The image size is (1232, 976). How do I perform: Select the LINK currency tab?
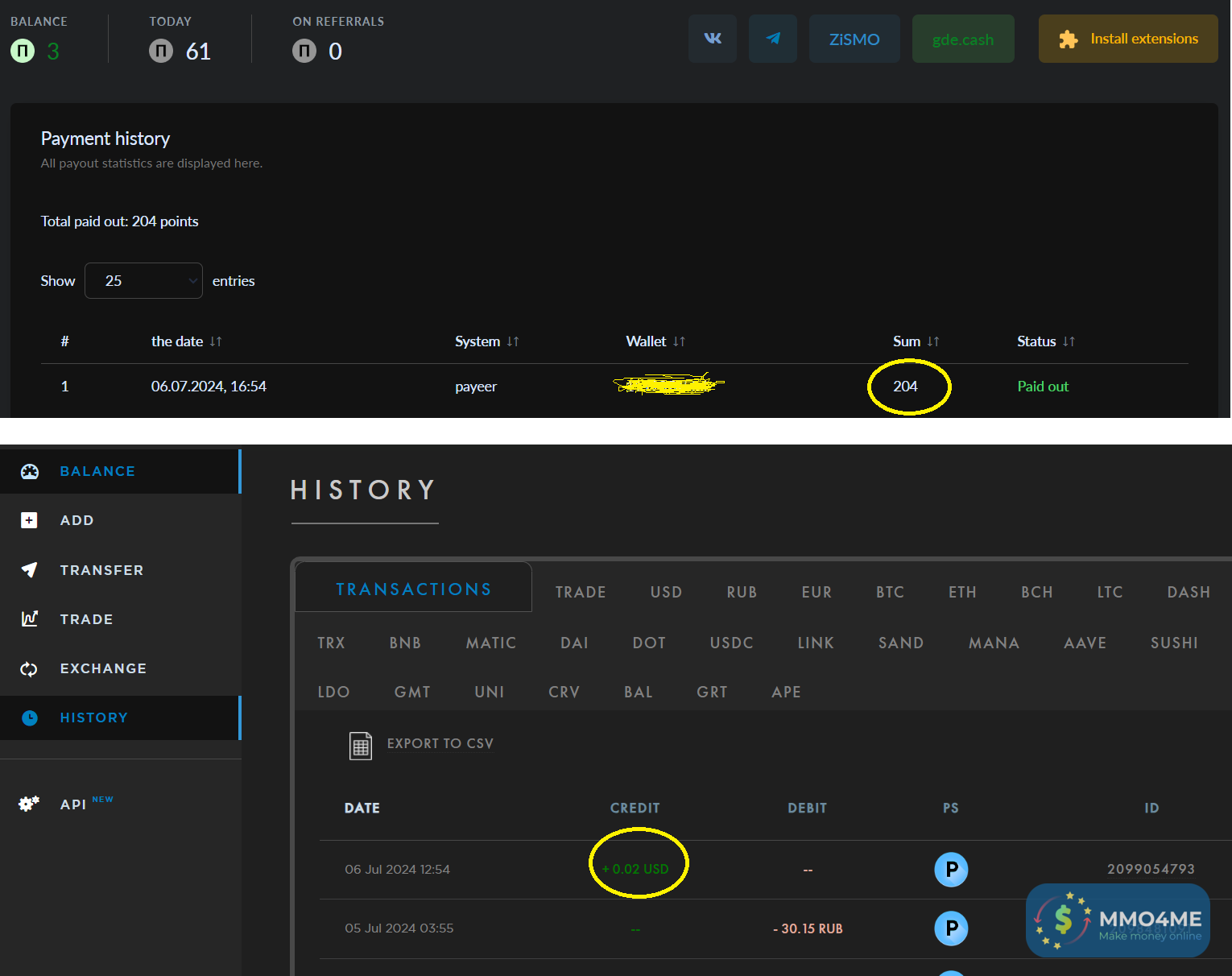816,643
